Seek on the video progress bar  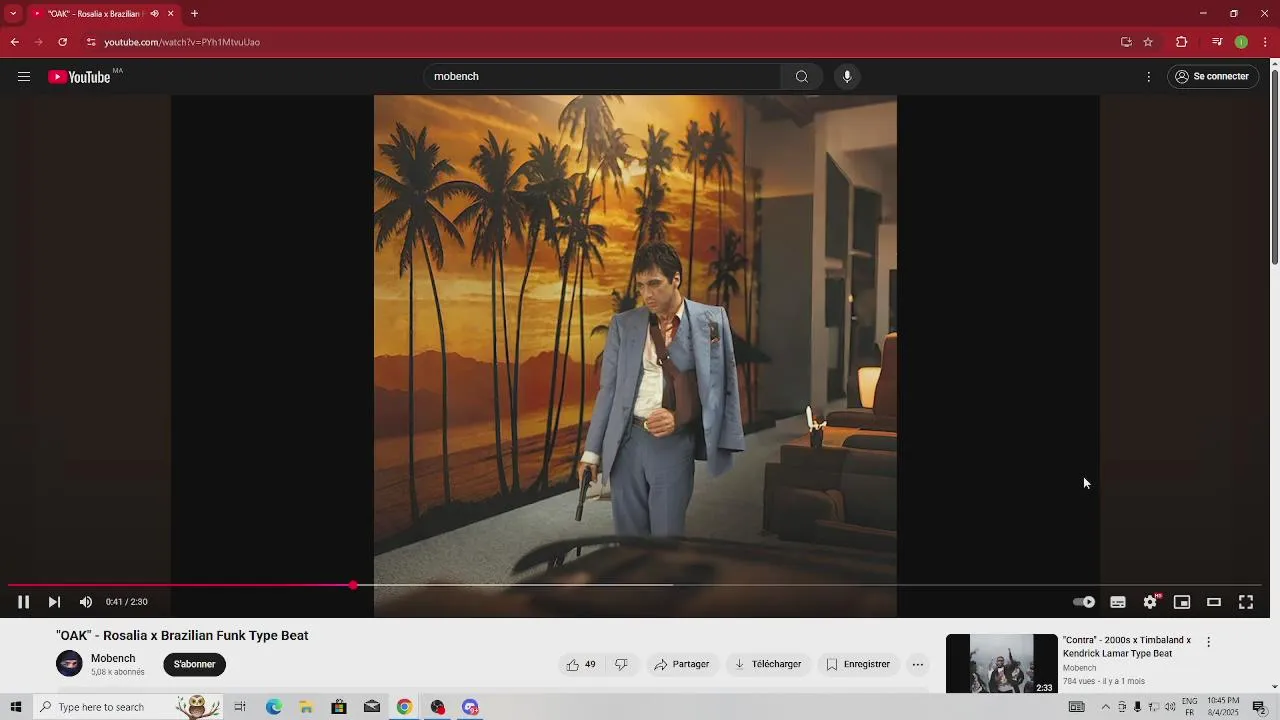coord(634,585)
